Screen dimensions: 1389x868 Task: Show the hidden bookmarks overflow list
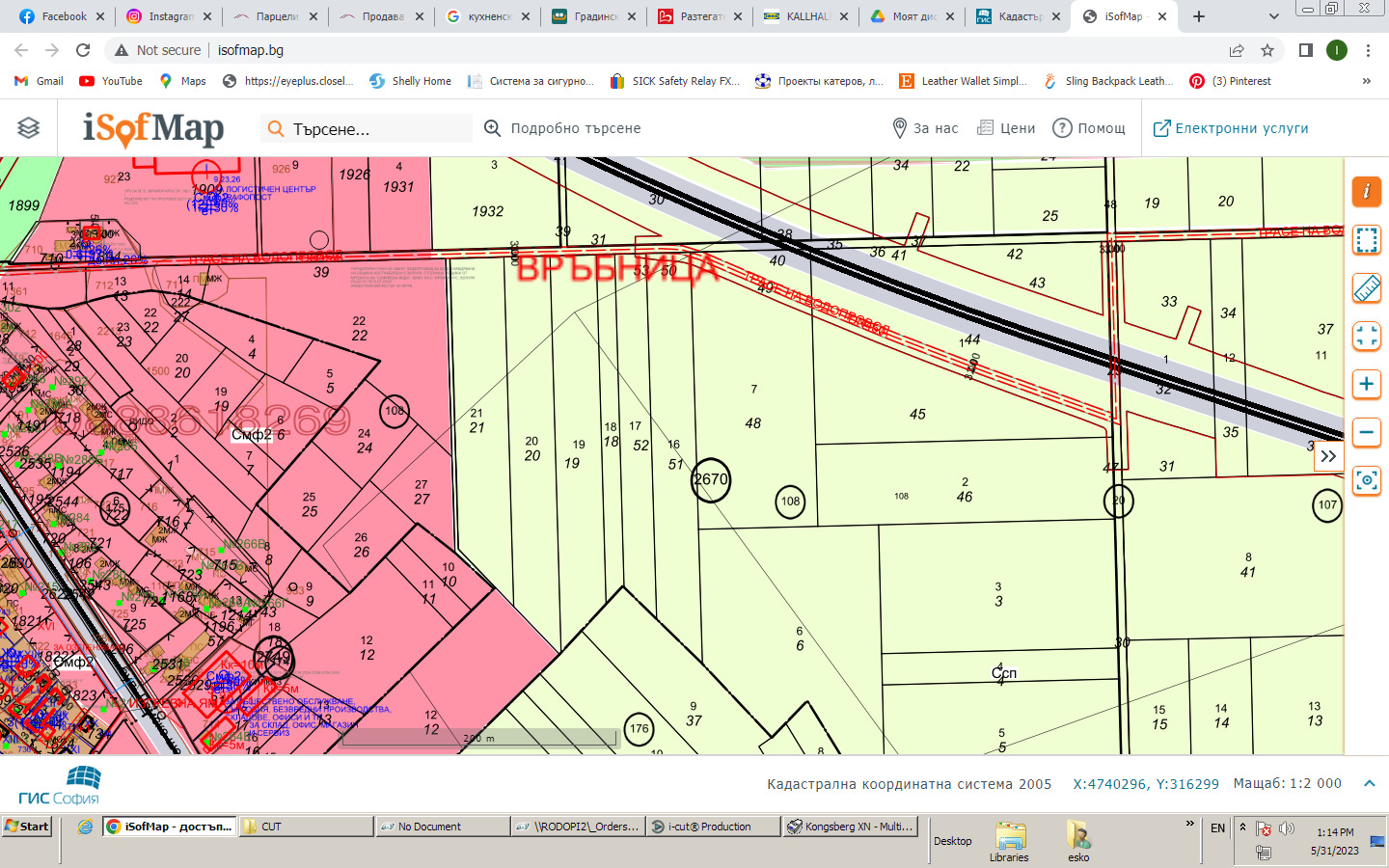(x=1366, y=81)
